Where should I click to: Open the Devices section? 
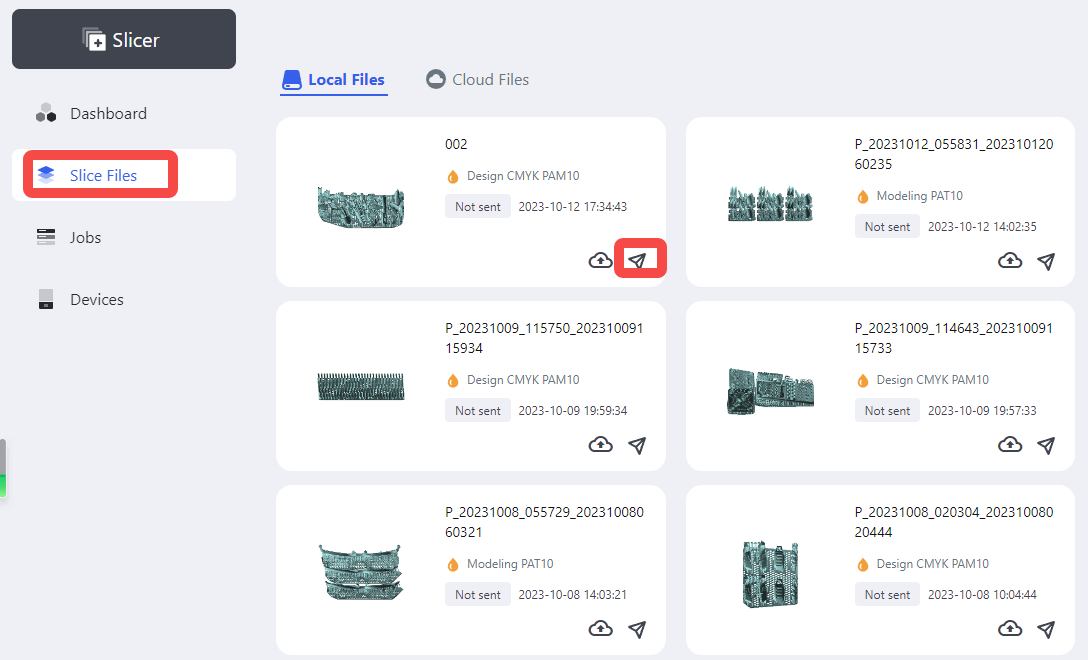click(96, 300)
